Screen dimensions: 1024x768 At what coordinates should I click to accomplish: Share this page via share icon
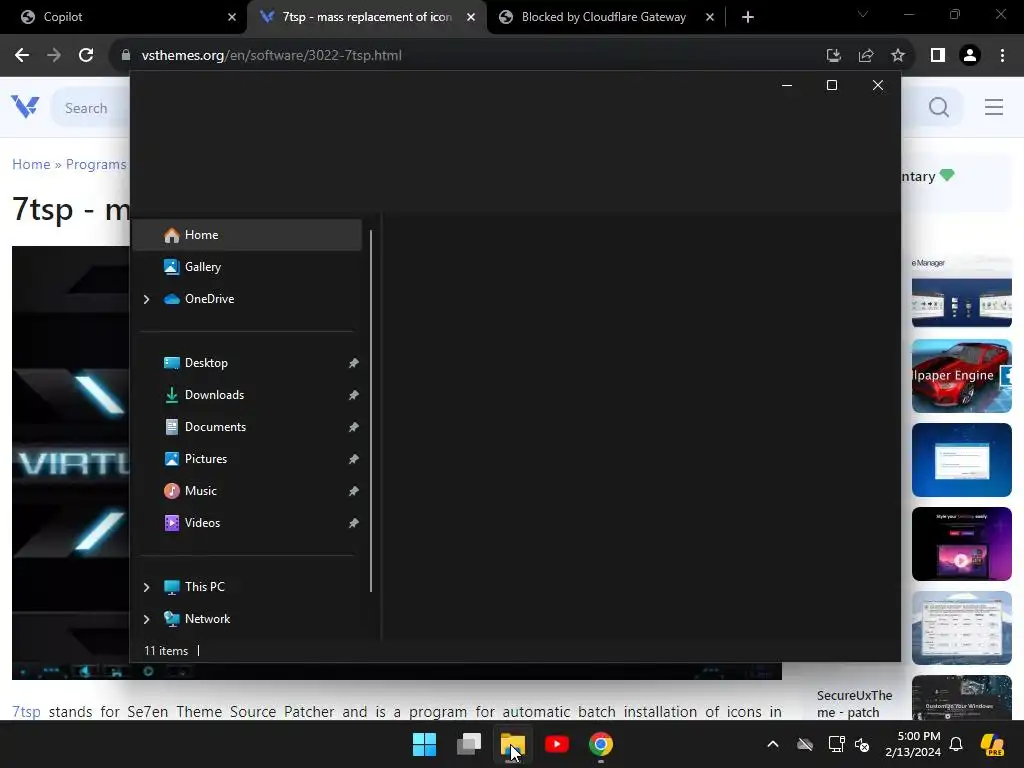point(866,56)
